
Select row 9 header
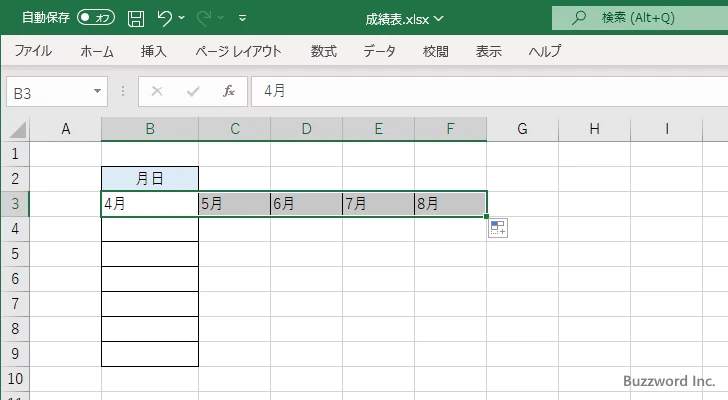(15, 354)
